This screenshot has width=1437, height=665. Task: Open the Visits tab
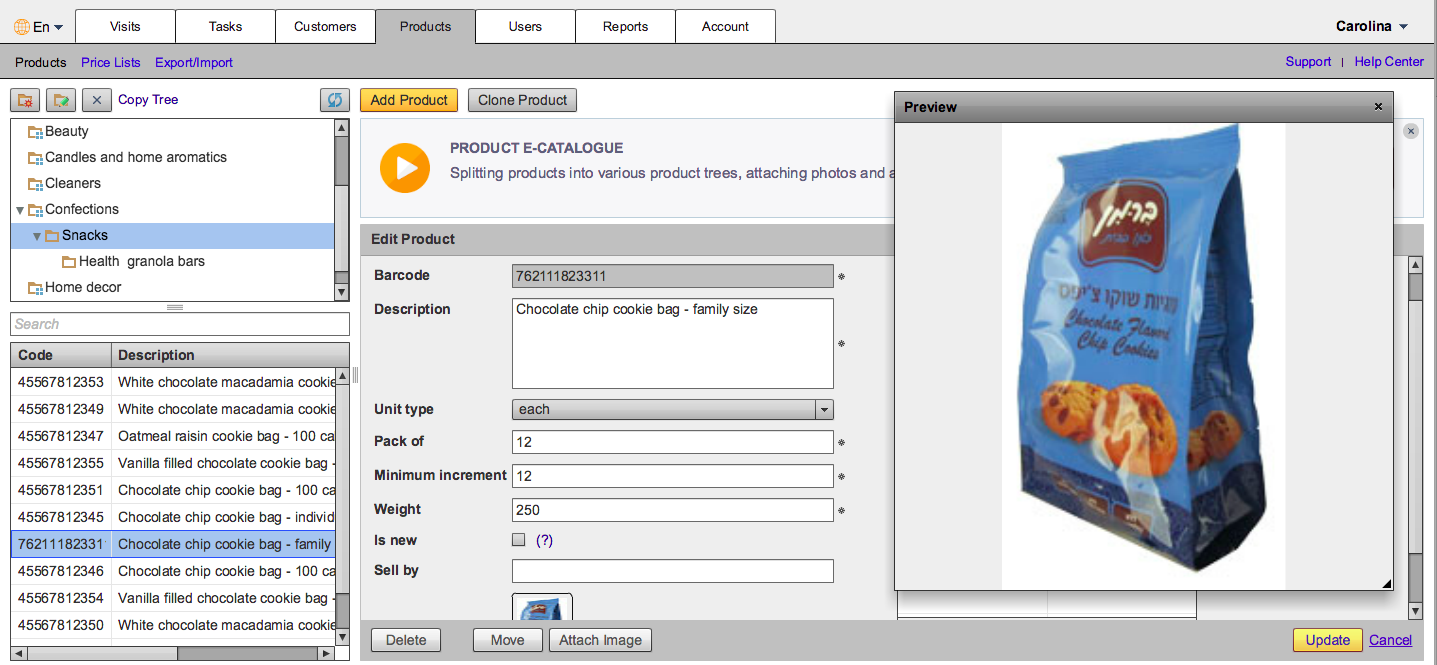point(125,27)
